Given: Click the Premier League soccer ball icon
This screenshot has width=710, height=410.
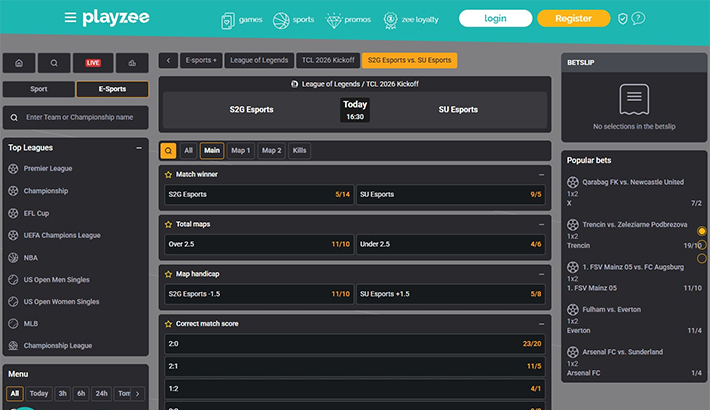Looking at the screenshot, I should tap(13, 169).
